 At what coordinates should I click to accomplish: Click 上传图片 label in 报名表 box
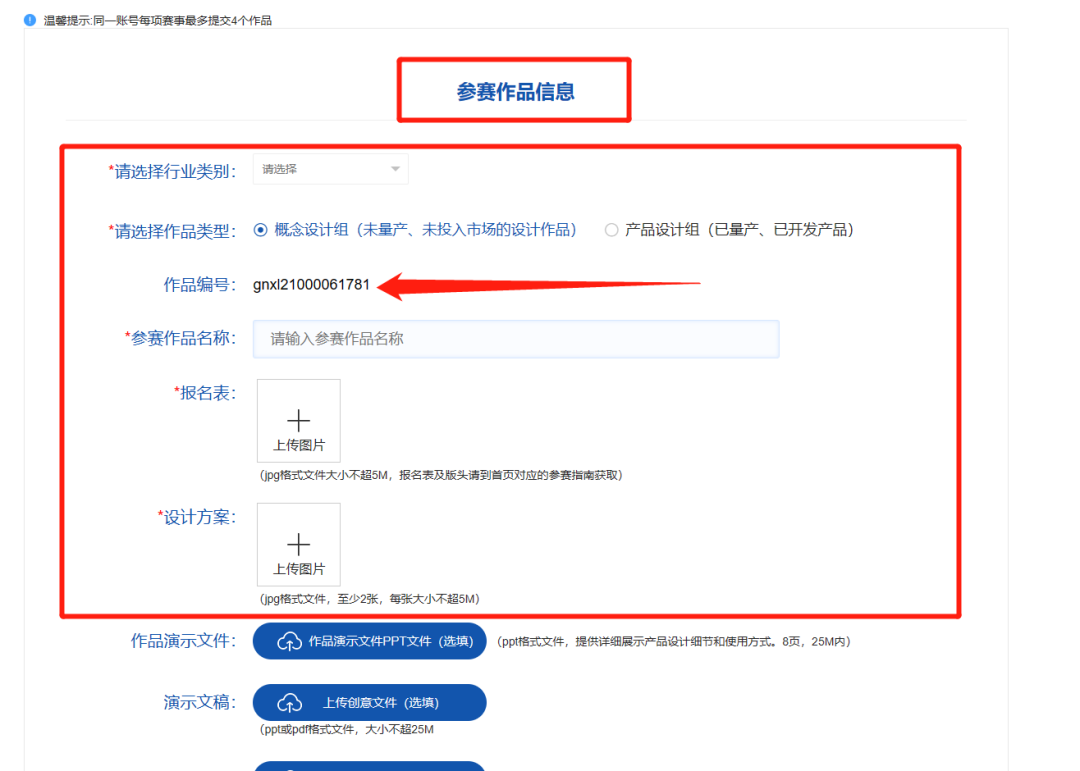click(299, 445)
